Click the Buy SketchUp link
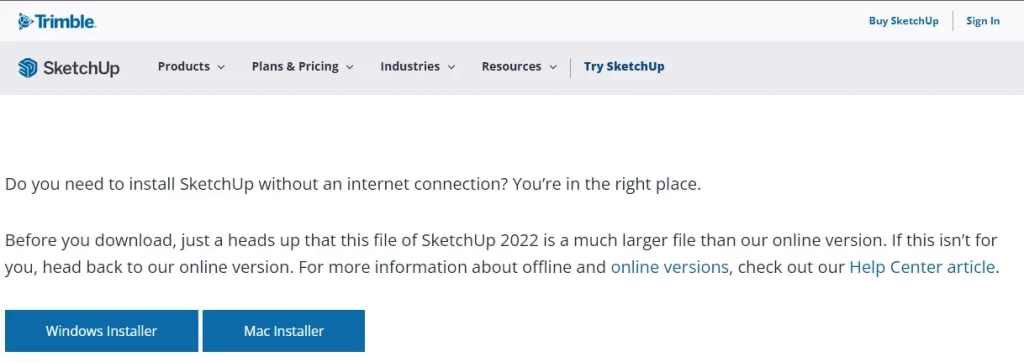 903,21
